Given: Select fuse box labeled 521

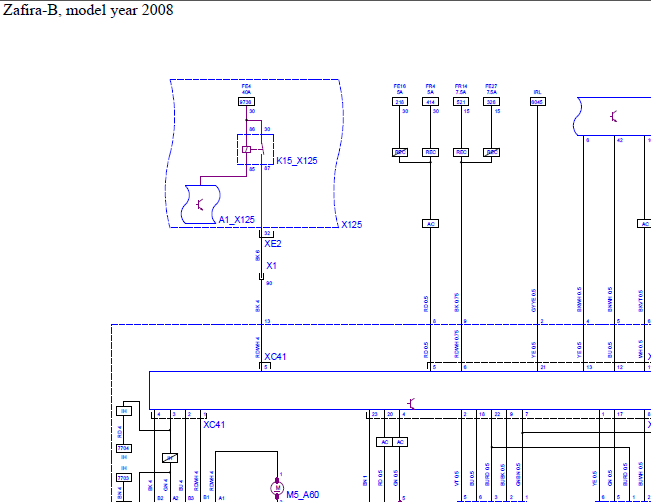Looking at the screenshot, I should click(461, 102).
